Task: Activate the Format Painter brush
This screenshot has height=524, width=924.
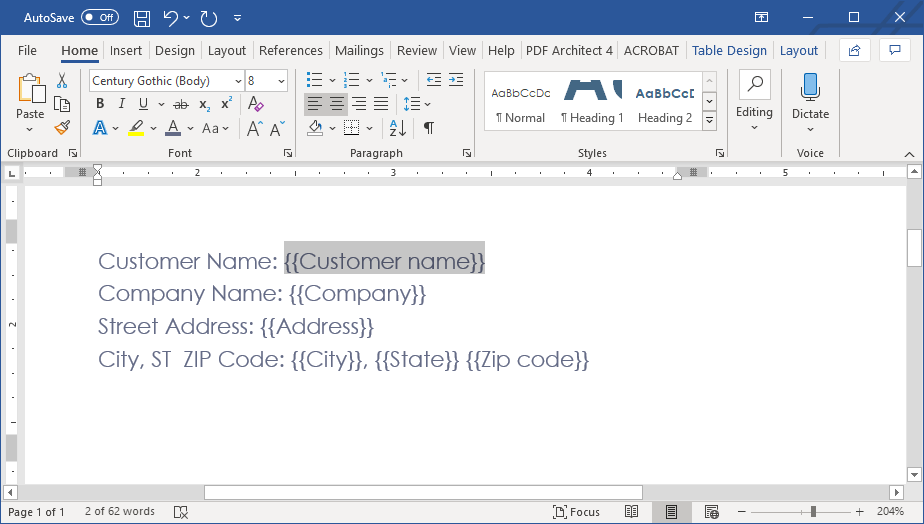Action: tap(62, 127)
